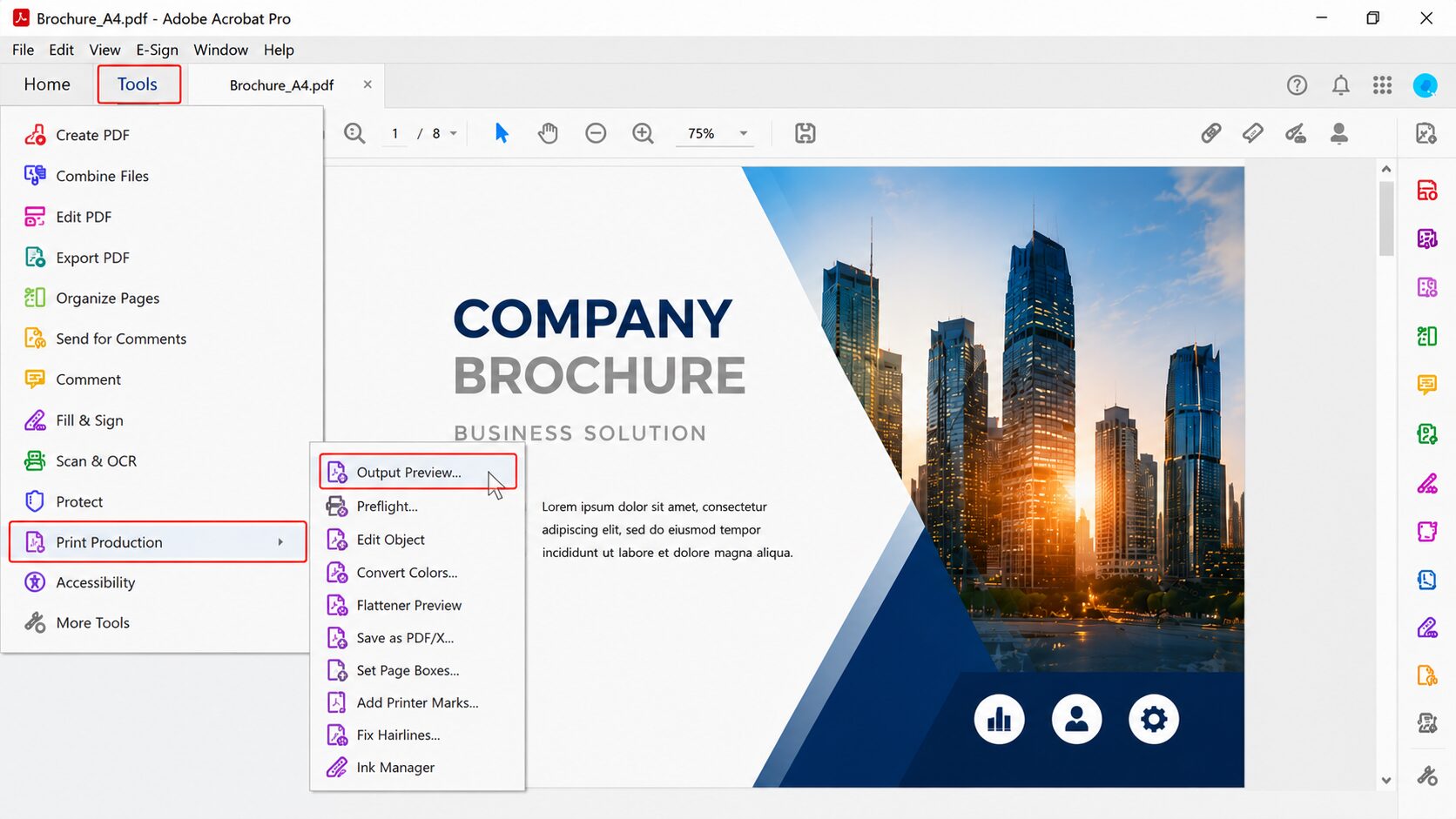
Task: Open the notifications bell
Action: 1341,84
